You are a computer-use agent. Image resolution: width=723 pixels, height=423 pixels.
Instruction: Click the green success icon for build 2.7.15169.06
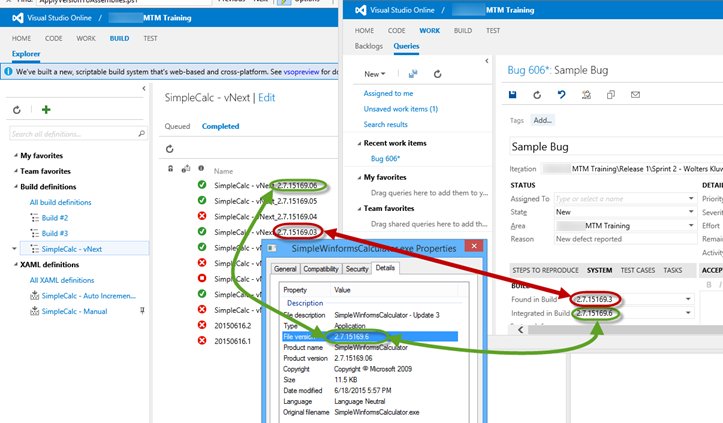(x=202, y=185)
